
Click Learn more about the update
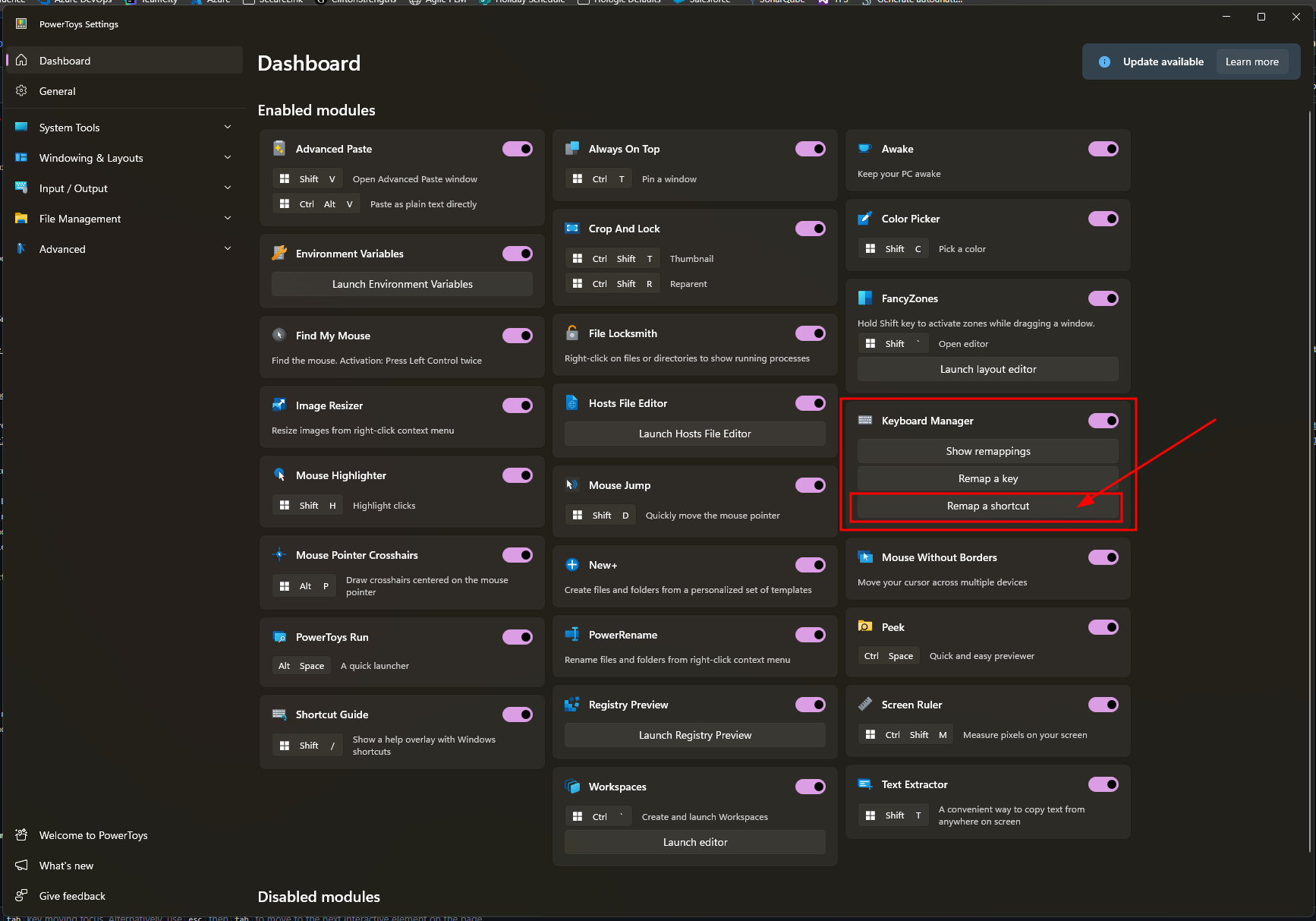[1251, 62]
